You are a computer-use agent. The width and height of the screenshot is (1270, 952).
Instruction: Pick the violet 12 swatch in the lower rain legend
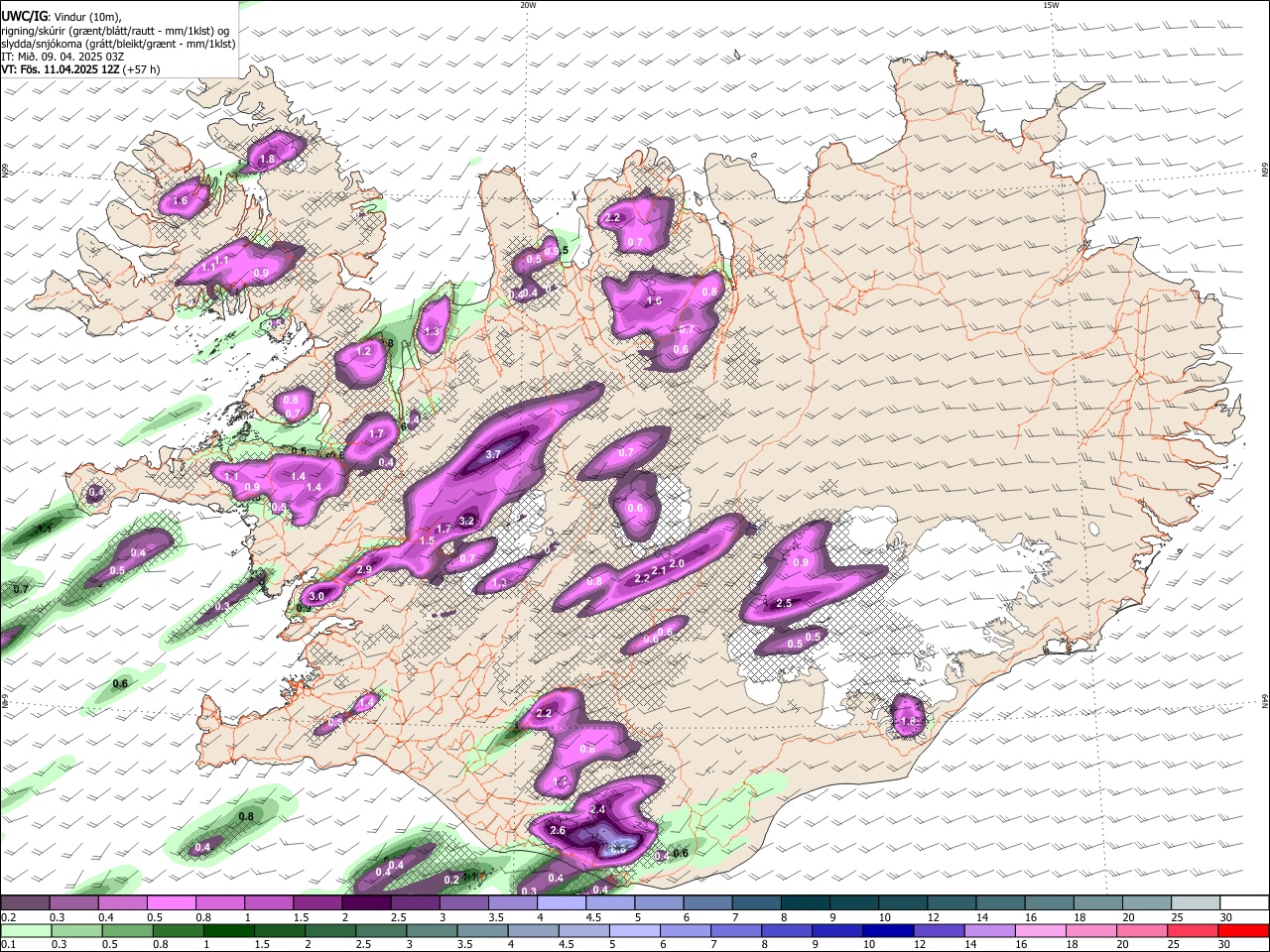939,930
